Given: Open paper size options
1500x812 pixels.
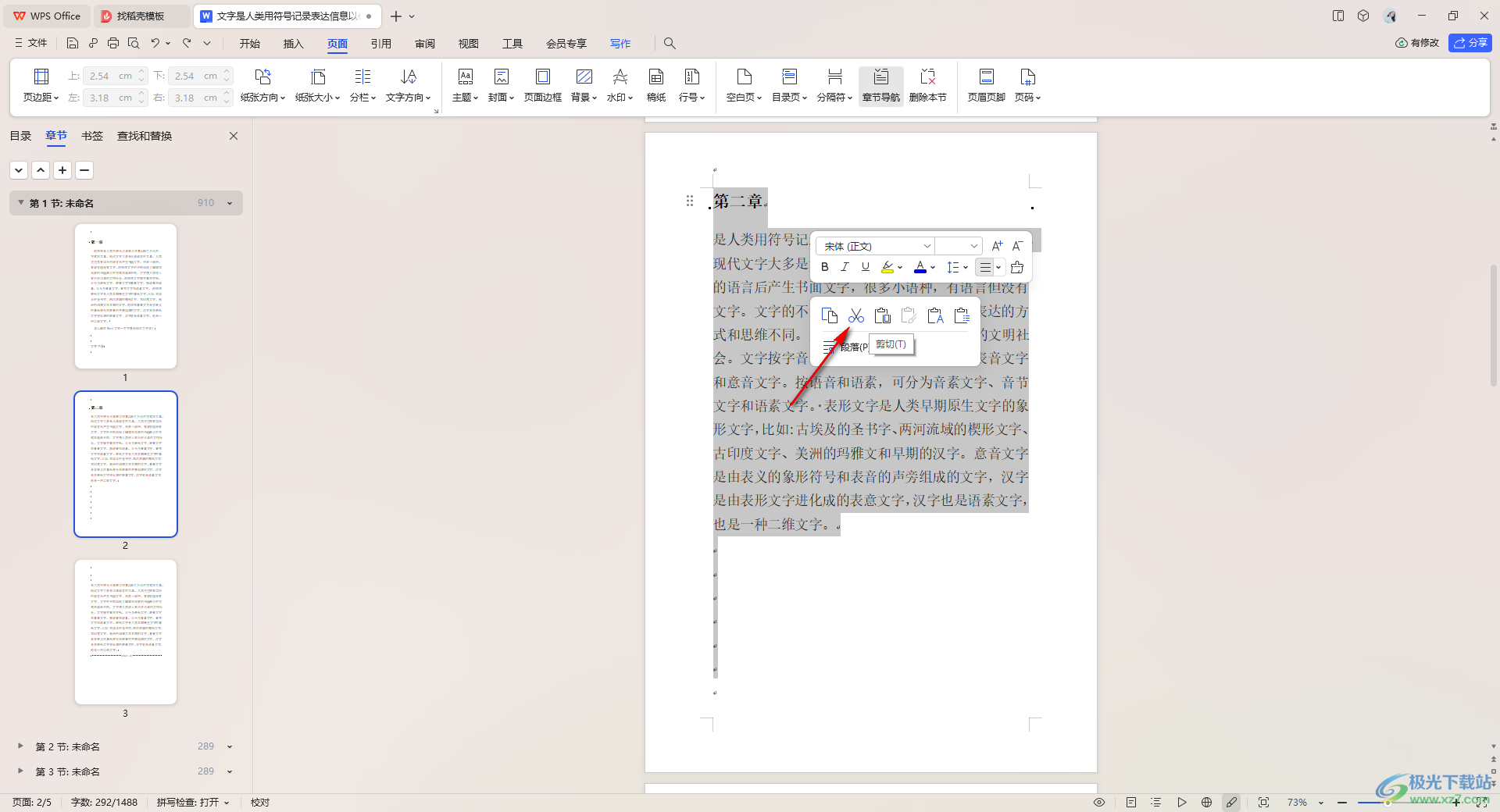Looking at the screenshot, I should coord(317,85).
